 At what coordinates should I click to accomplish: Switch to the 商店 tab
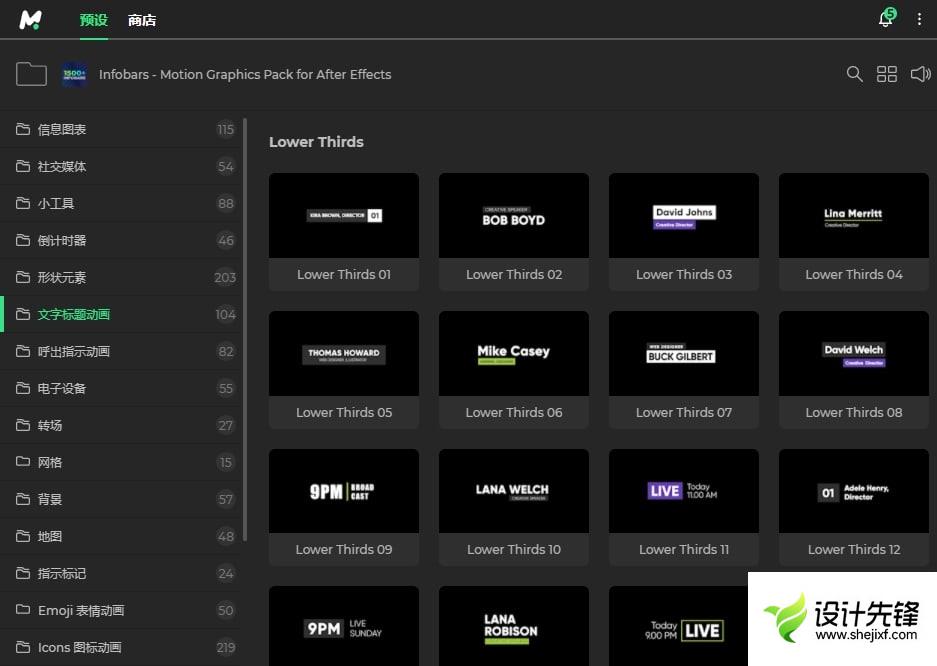click(x=142, y=20)
